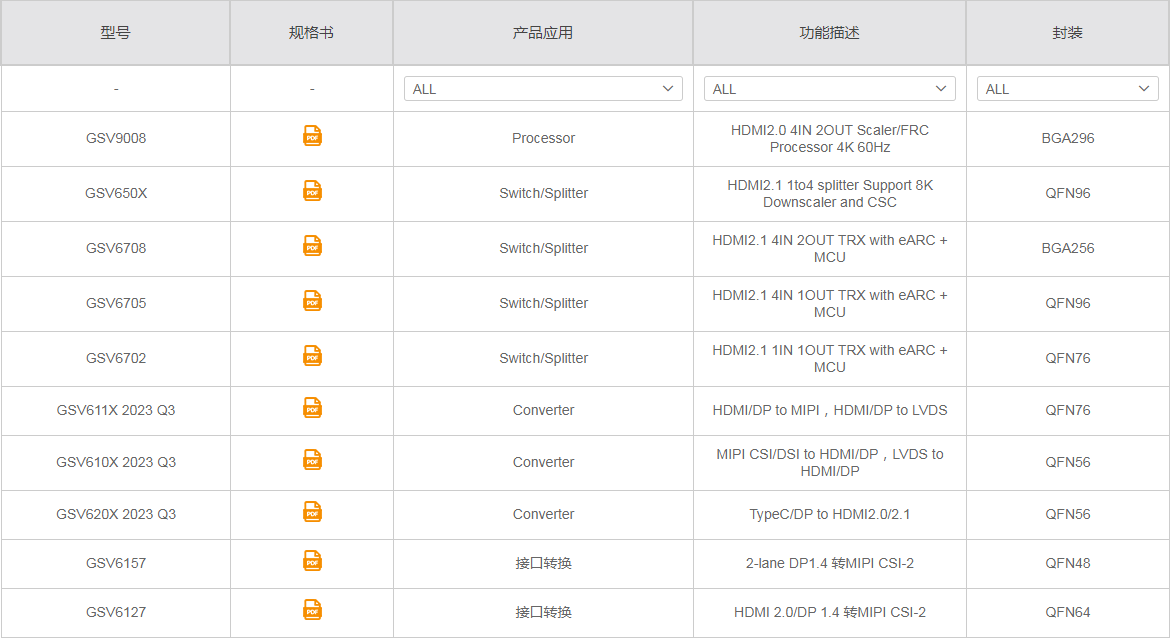Screen dimensions: 1171x639
Task: Select the GSV9008 model cell
Action: coord(116,138)
